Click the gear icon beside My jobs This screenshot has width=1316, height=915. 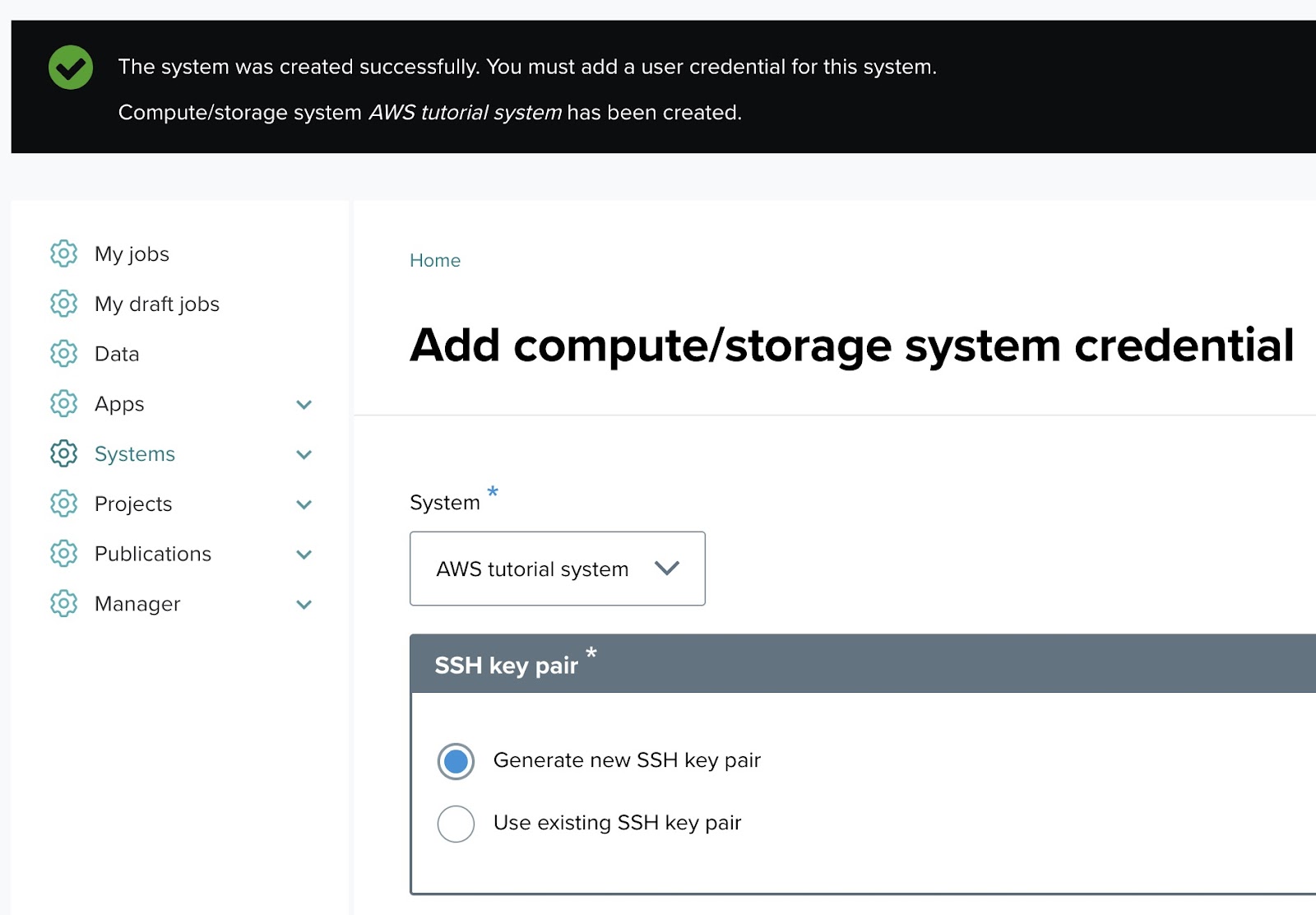point(63,253)
